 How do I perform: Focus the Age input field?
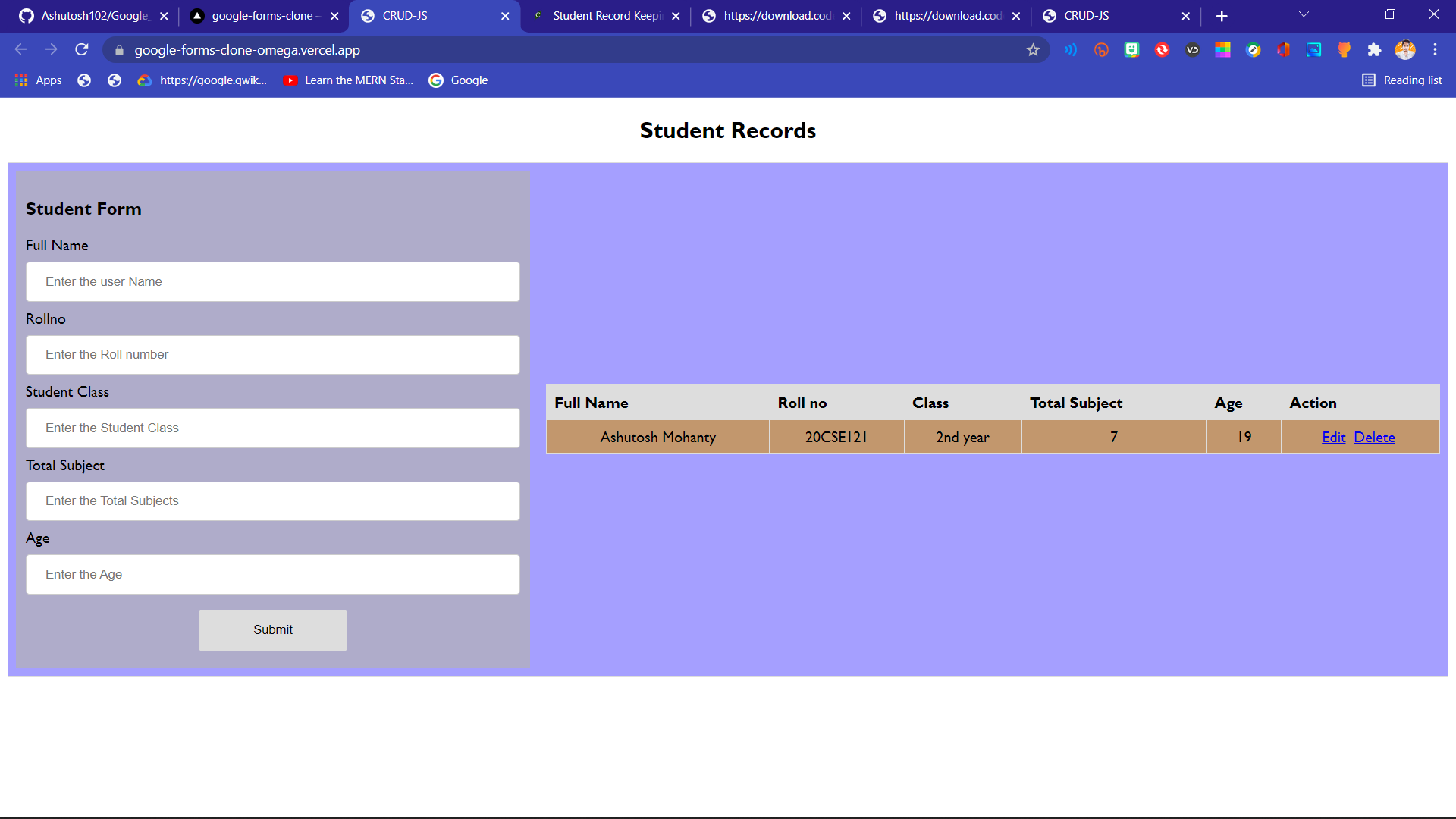[x=273, y=575]
